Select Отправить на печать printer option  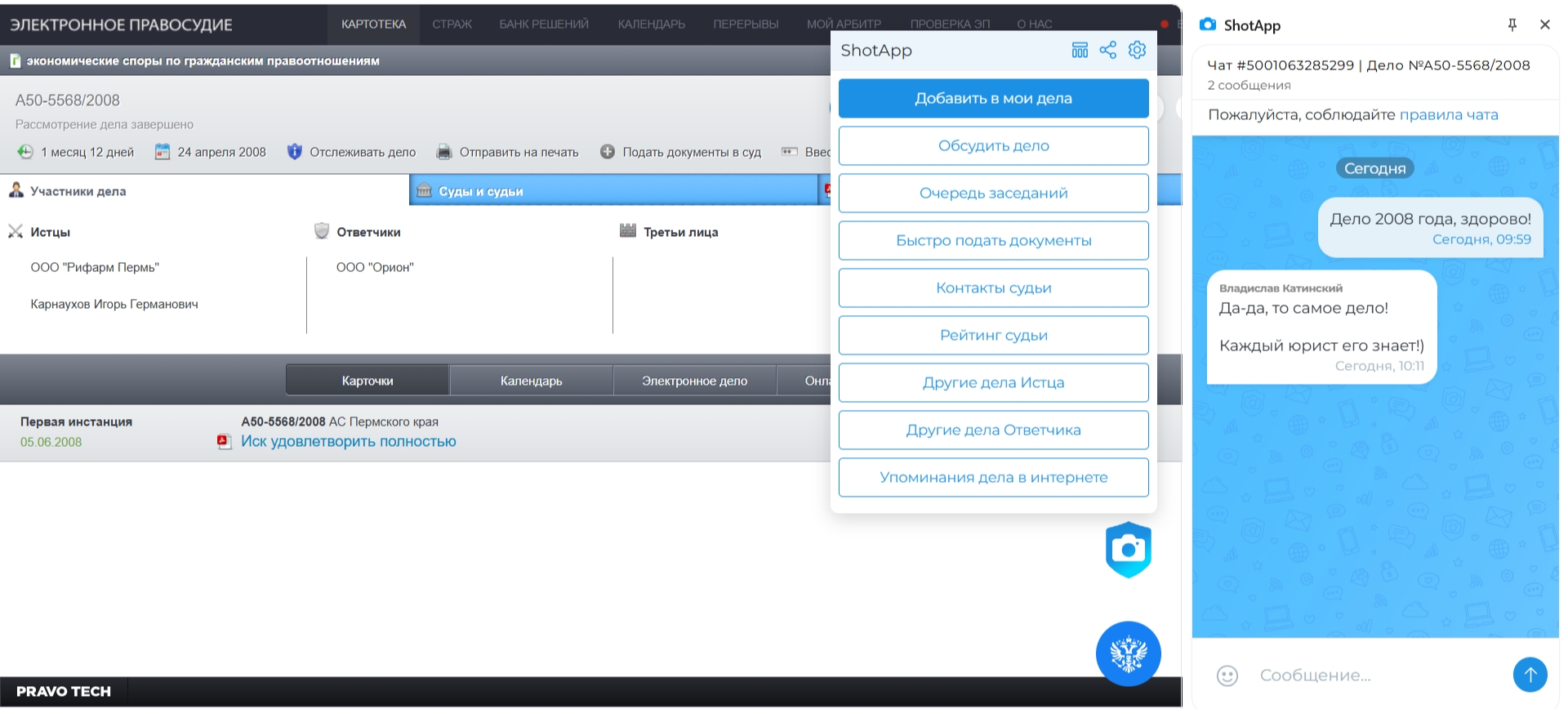508,152
